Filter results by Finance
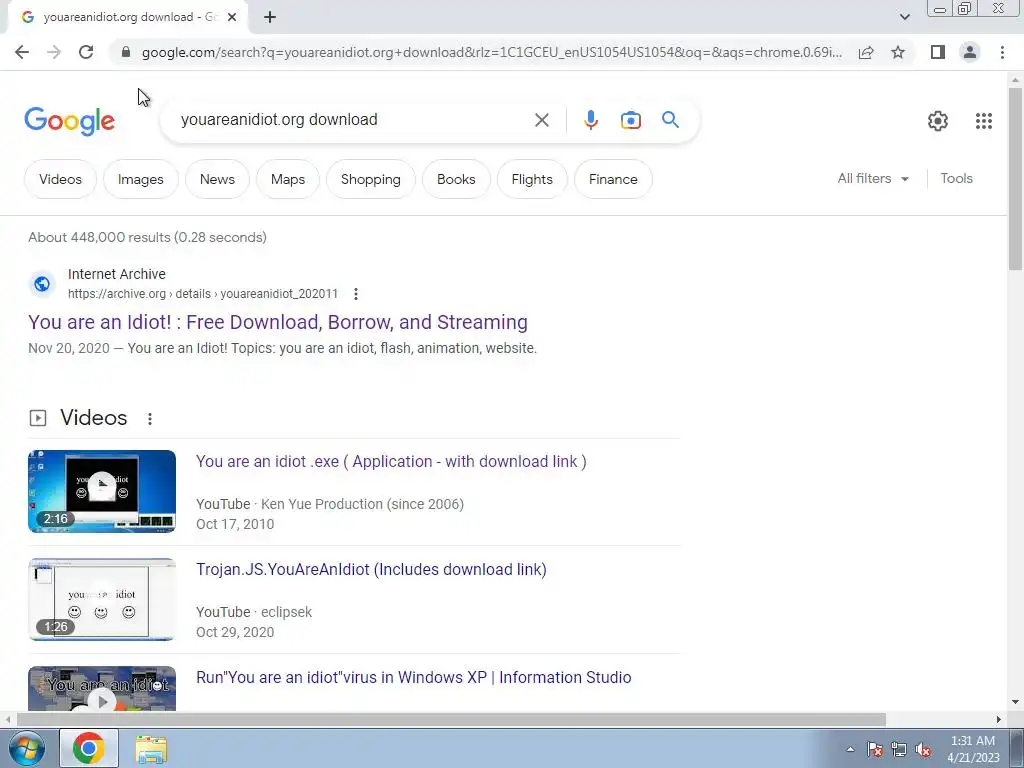The image size is (1024, 768). 613,179
